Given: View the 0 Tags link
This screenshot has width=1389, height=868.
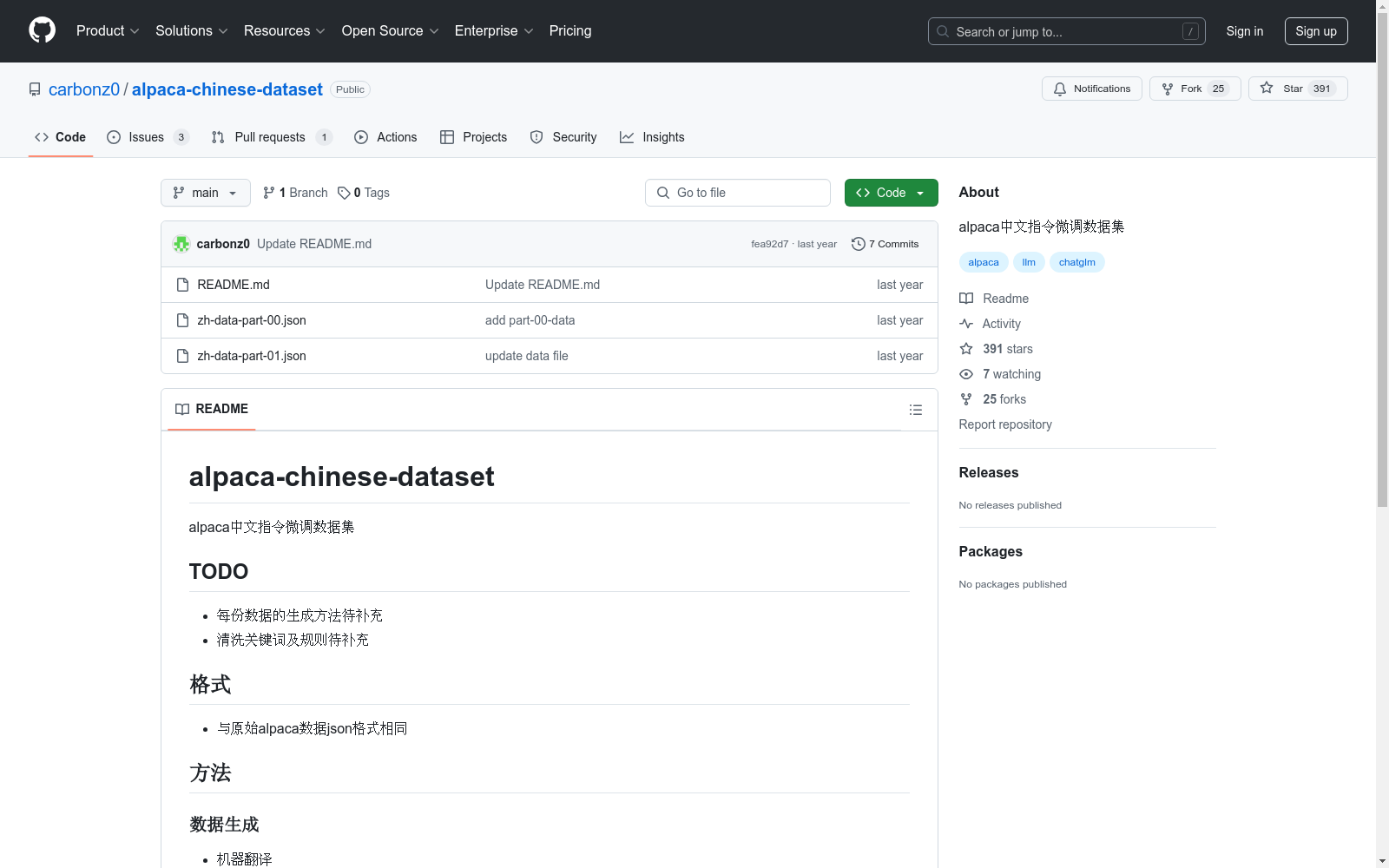Looking at the screenshot, I should click(364, 193).
